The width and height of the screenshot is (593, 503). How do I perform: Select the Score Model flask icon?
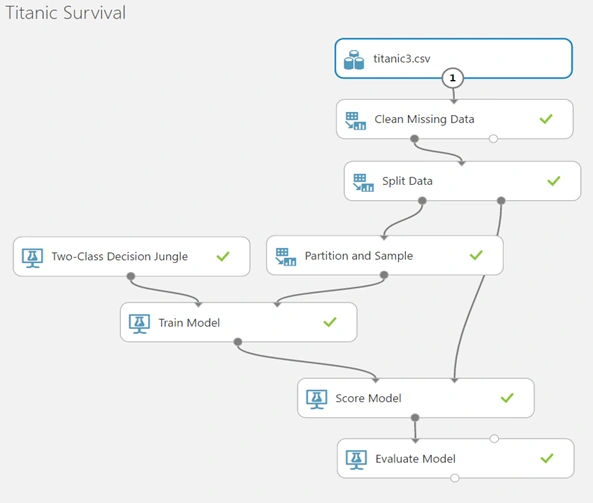[x=317, y=399]
